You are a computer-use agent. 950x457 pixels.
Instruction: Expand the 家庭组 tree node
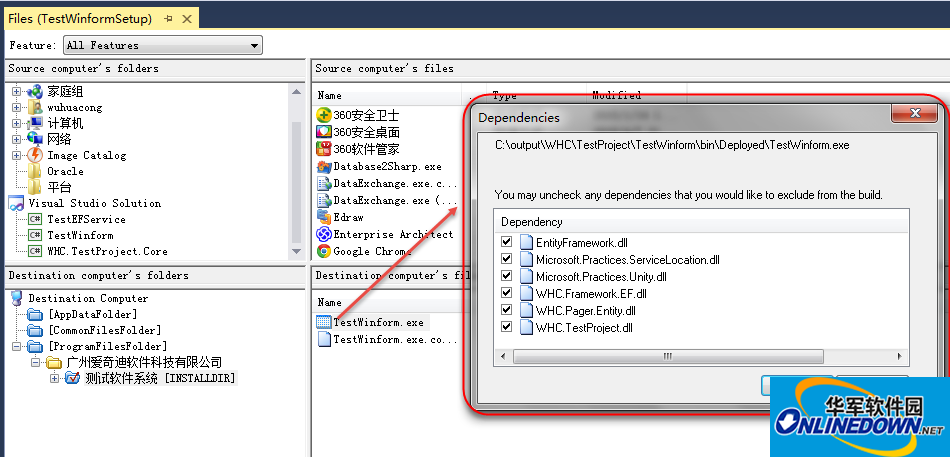point(16,92)
